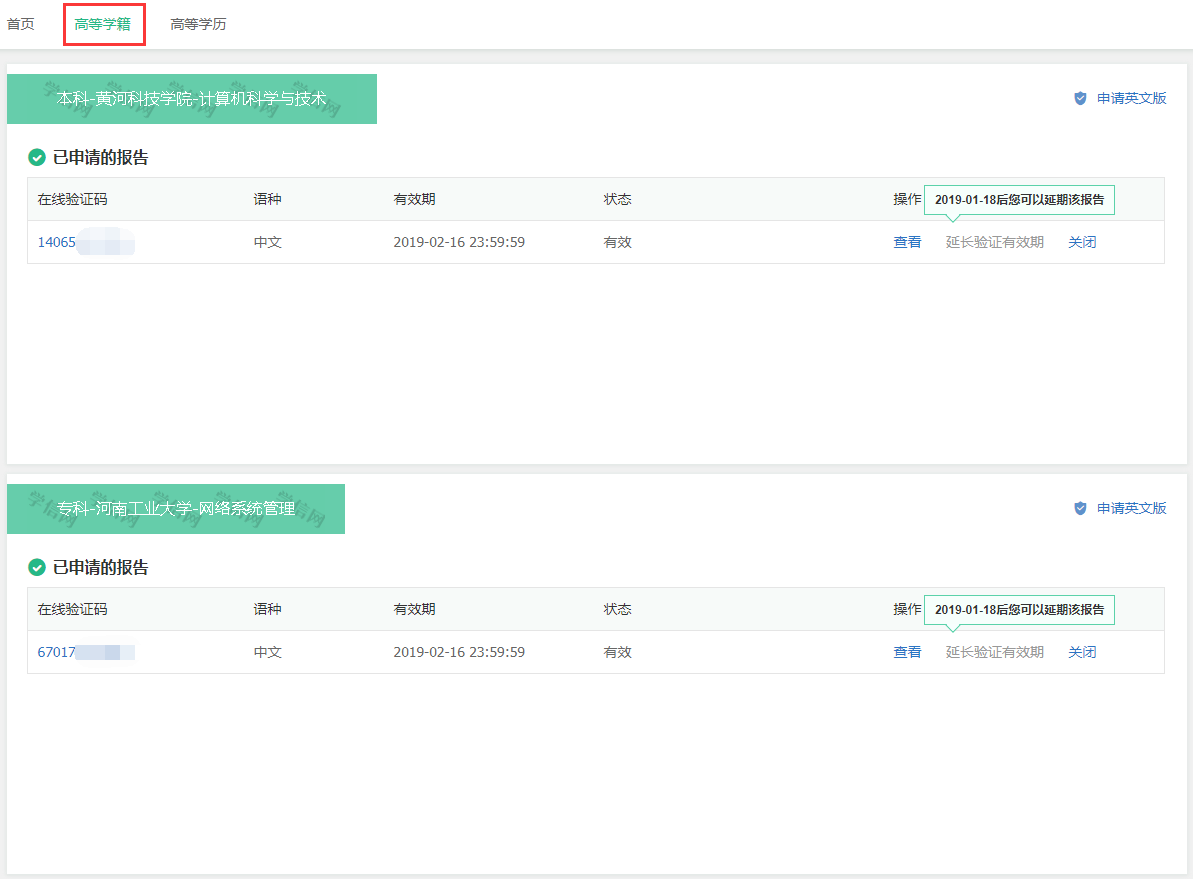Click green checkmark icon in 专科 section
The height and width of the screenshot is (879, 1193).
pyautogui.click(x=37, y=567)
